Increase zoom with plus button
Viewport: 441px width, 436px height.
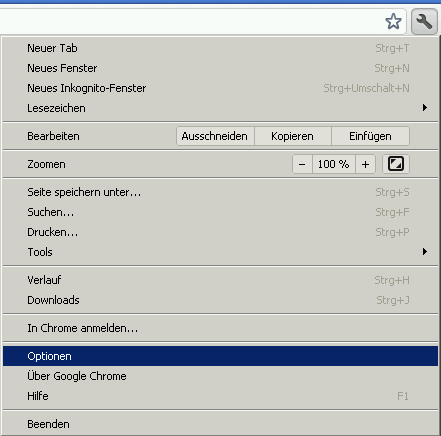(365, 164)
